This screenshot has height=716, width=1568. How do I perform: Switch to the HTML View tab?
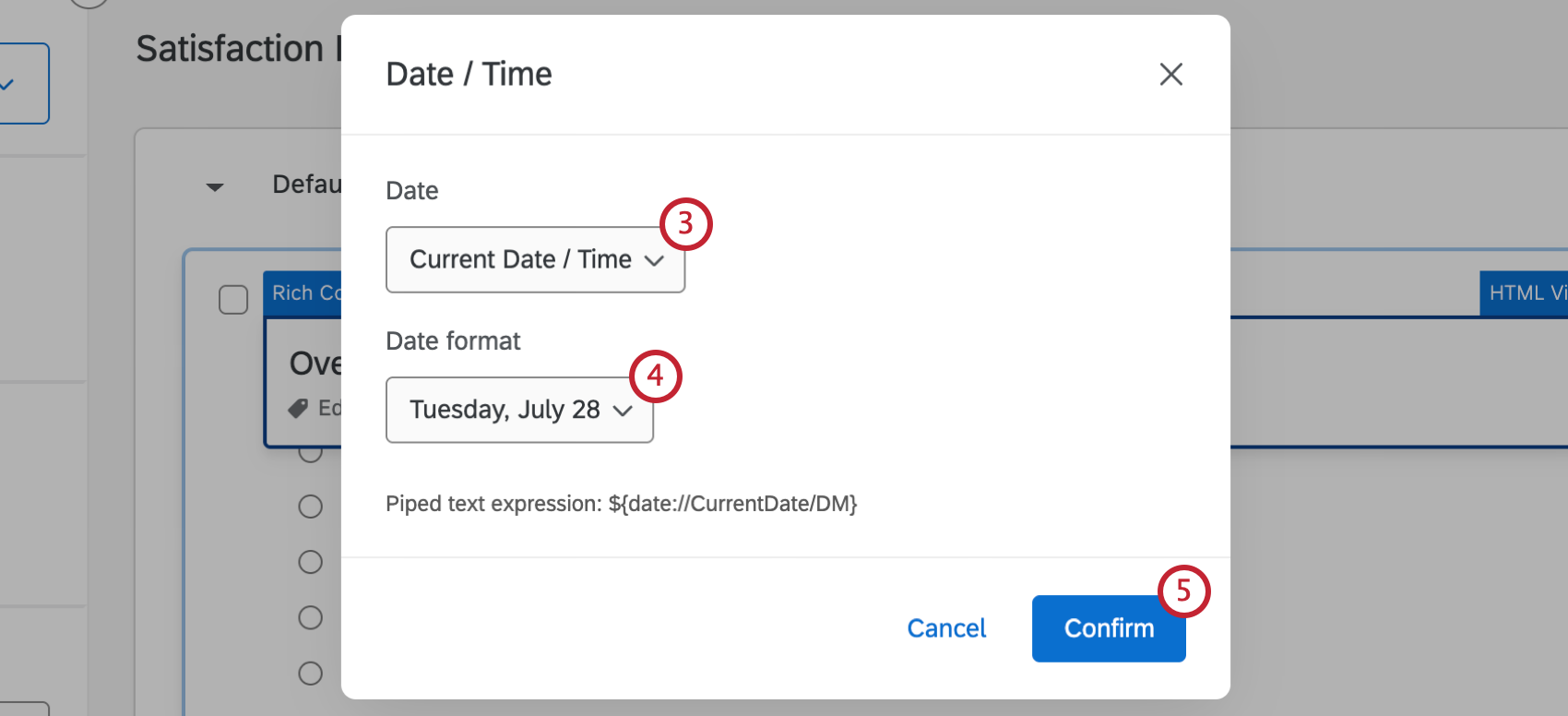coord(1524,293)
